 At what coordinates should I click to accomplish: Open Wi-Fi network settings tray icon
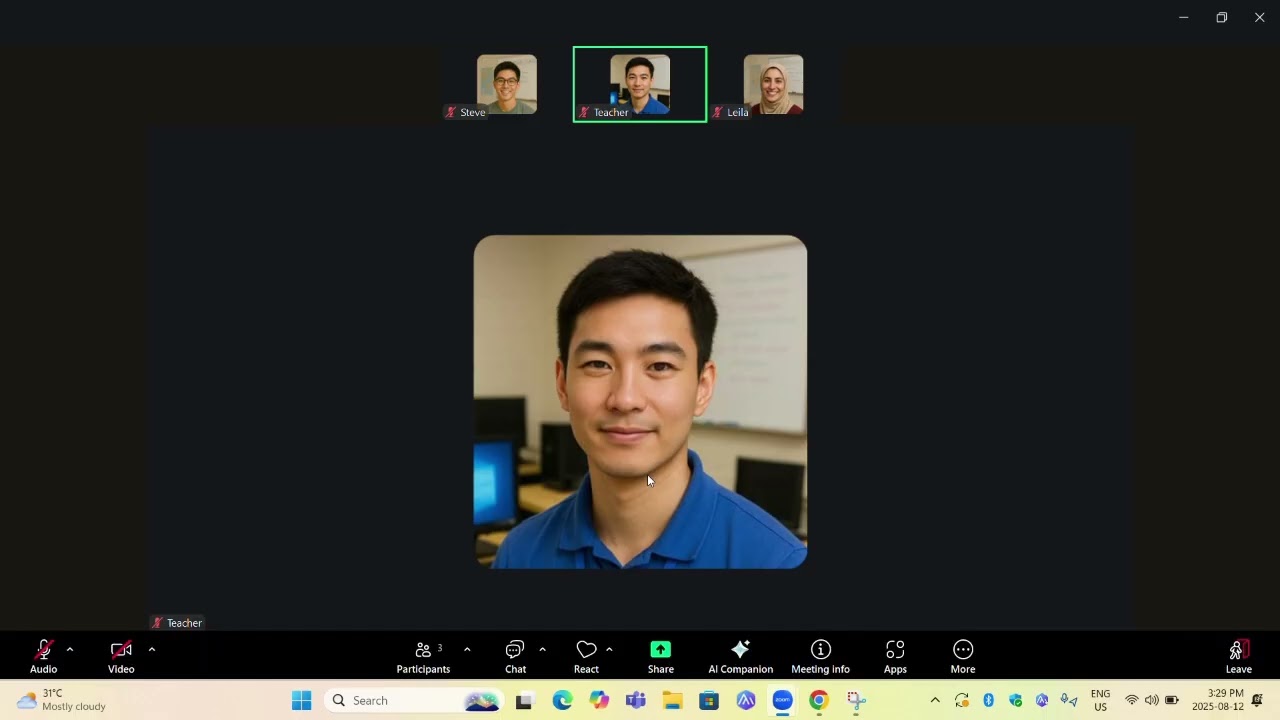pyautogui.click(x=1132, y=700)
